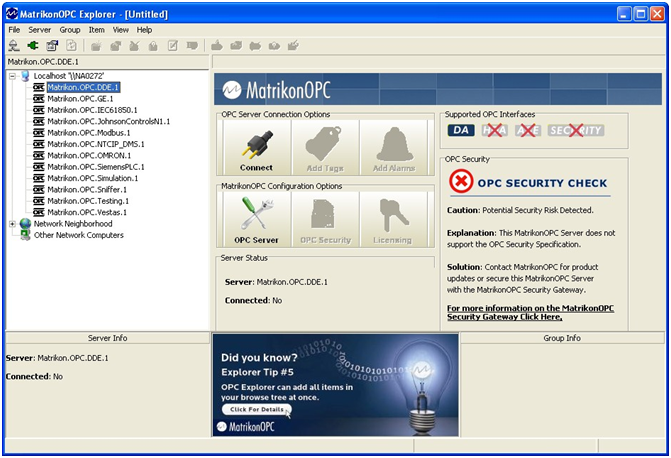The image size is (671, 458).
Task: Click the greyed padlock toolbar icon
Action: (153, 46)
